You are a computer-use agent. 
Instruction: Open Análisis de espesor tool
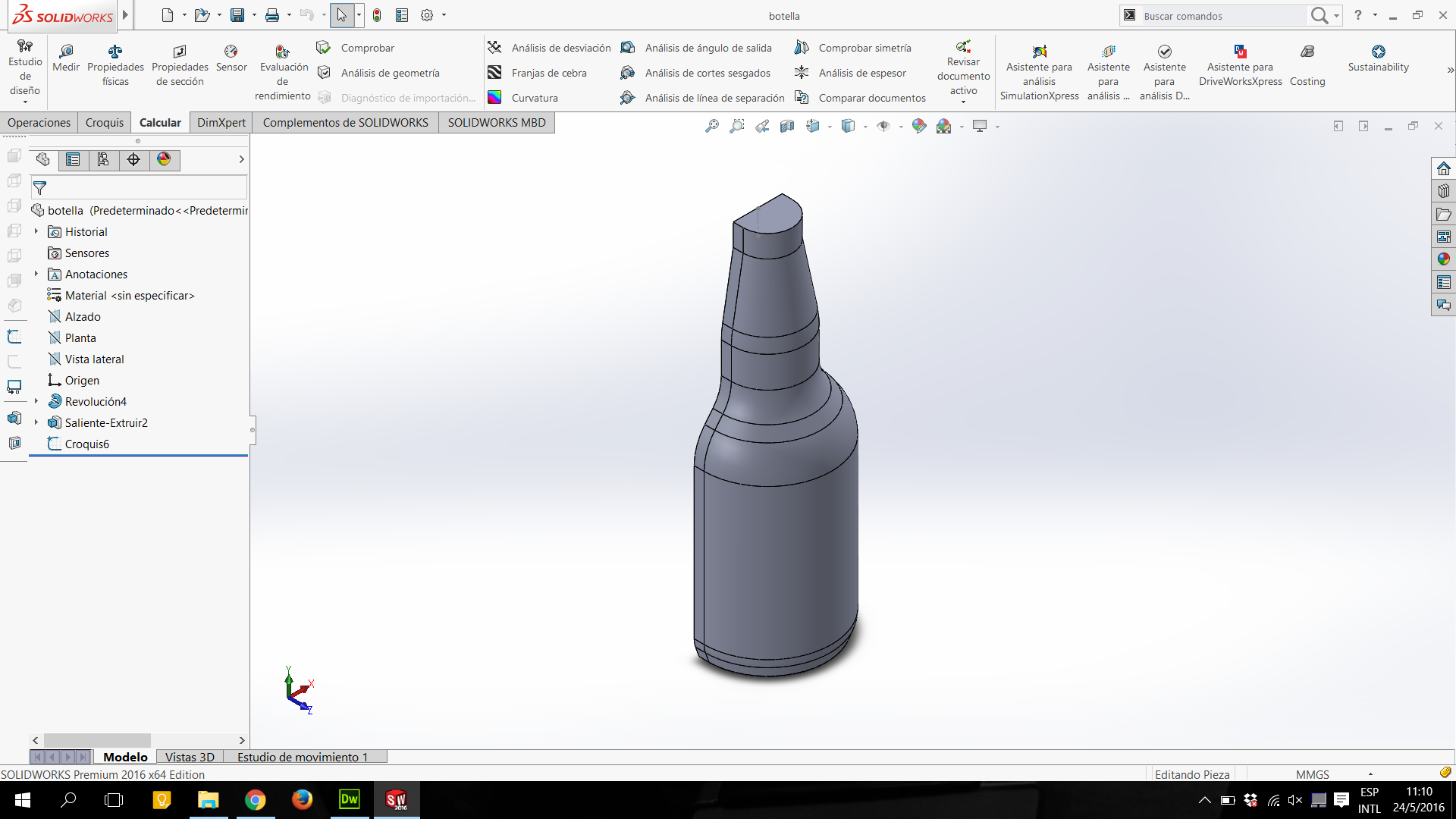(850, 73)
